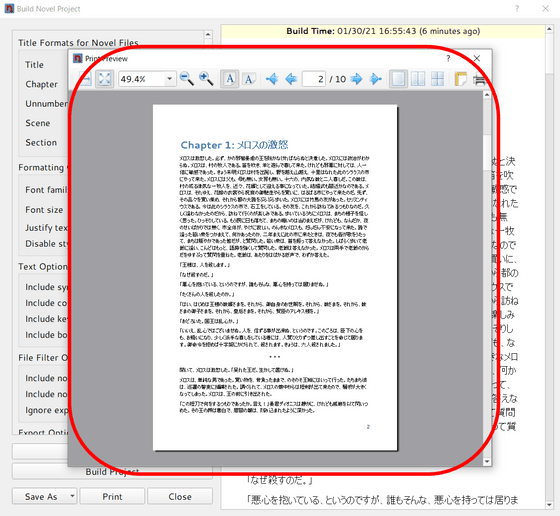
Task: Click the Title label under Title Formats
Action: click(x=34, y=65)
